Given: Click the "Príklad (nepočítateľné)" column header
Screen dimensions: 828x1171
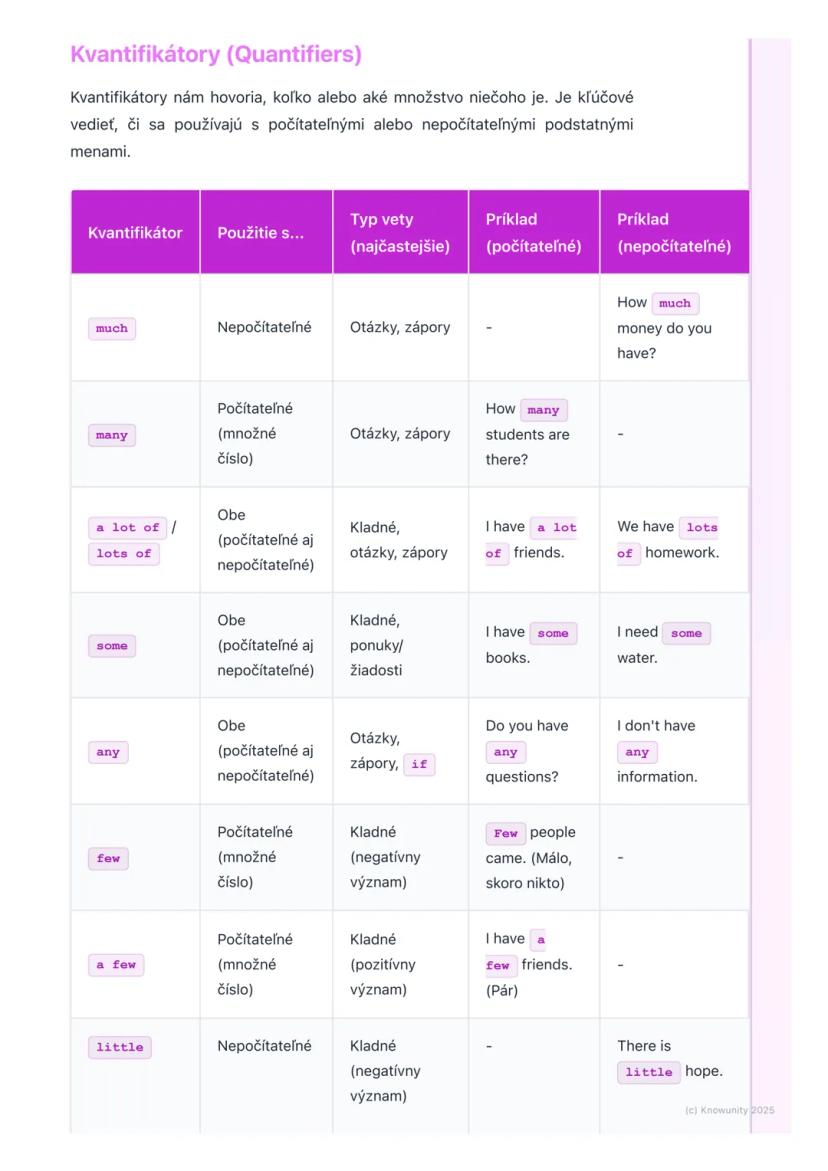Looking at the screenshot, I should 673,233.
